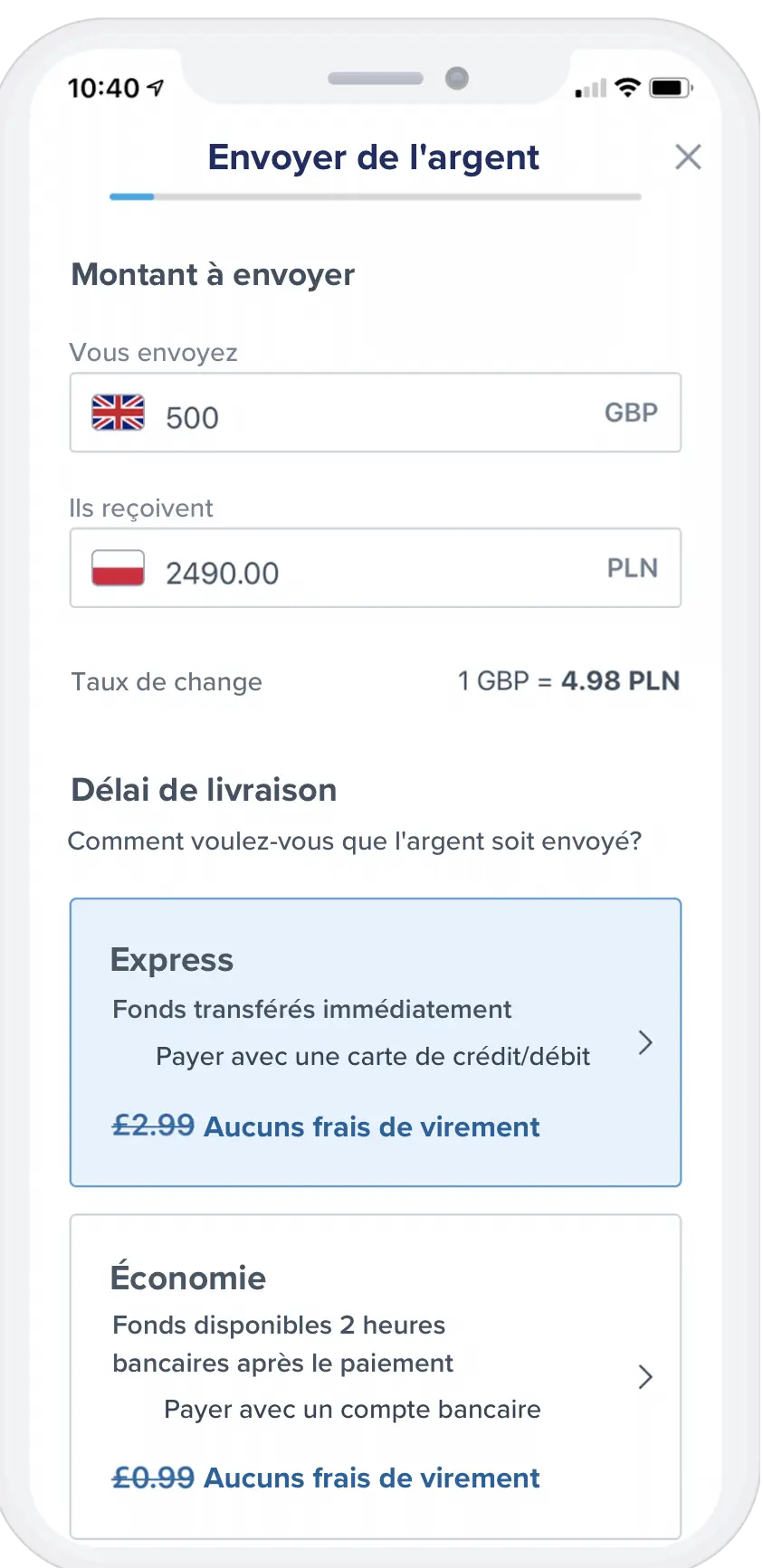Tap the UK flag icon

pos(118,413)
